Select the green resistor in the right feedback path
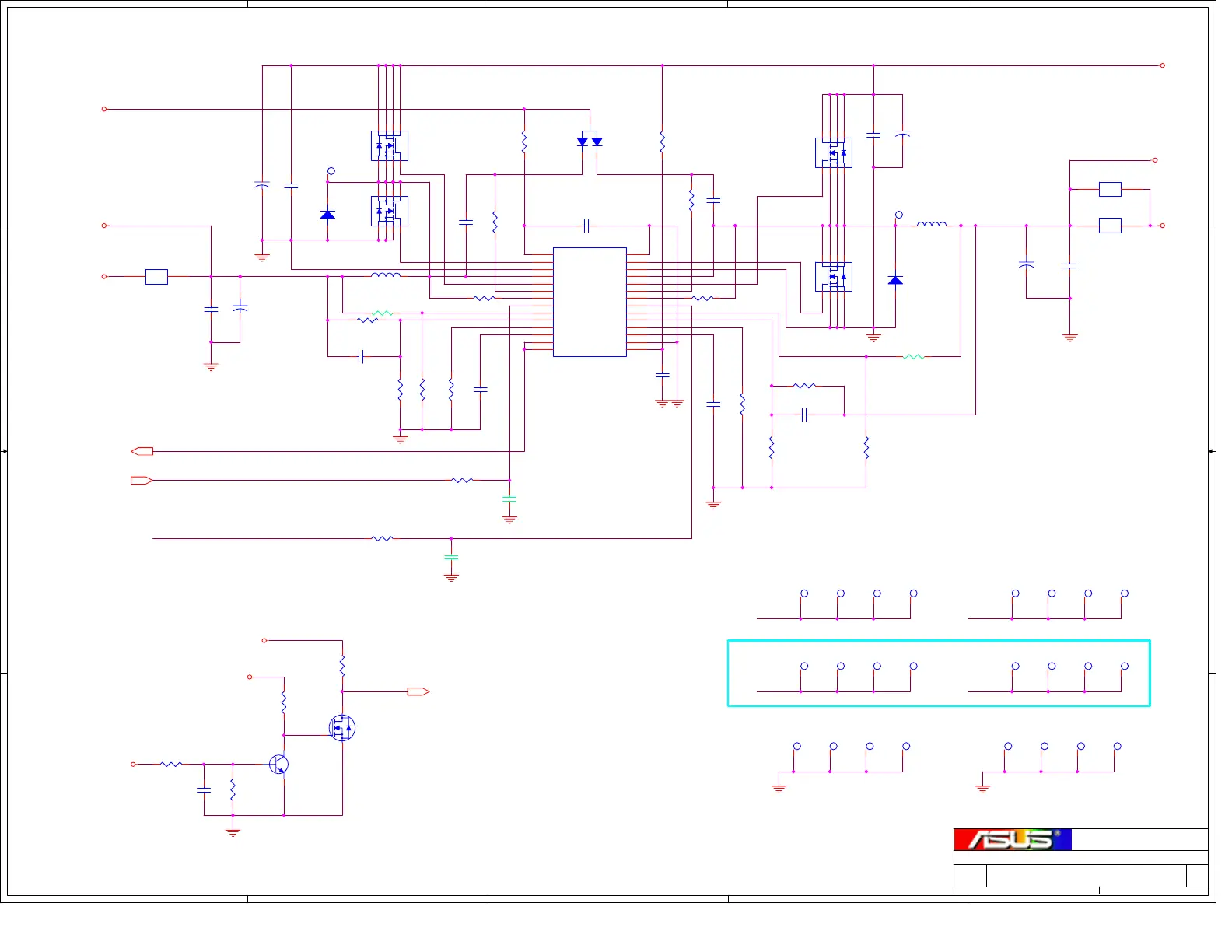Viewport: 1232px width, 952px height. tap(914, 357)
